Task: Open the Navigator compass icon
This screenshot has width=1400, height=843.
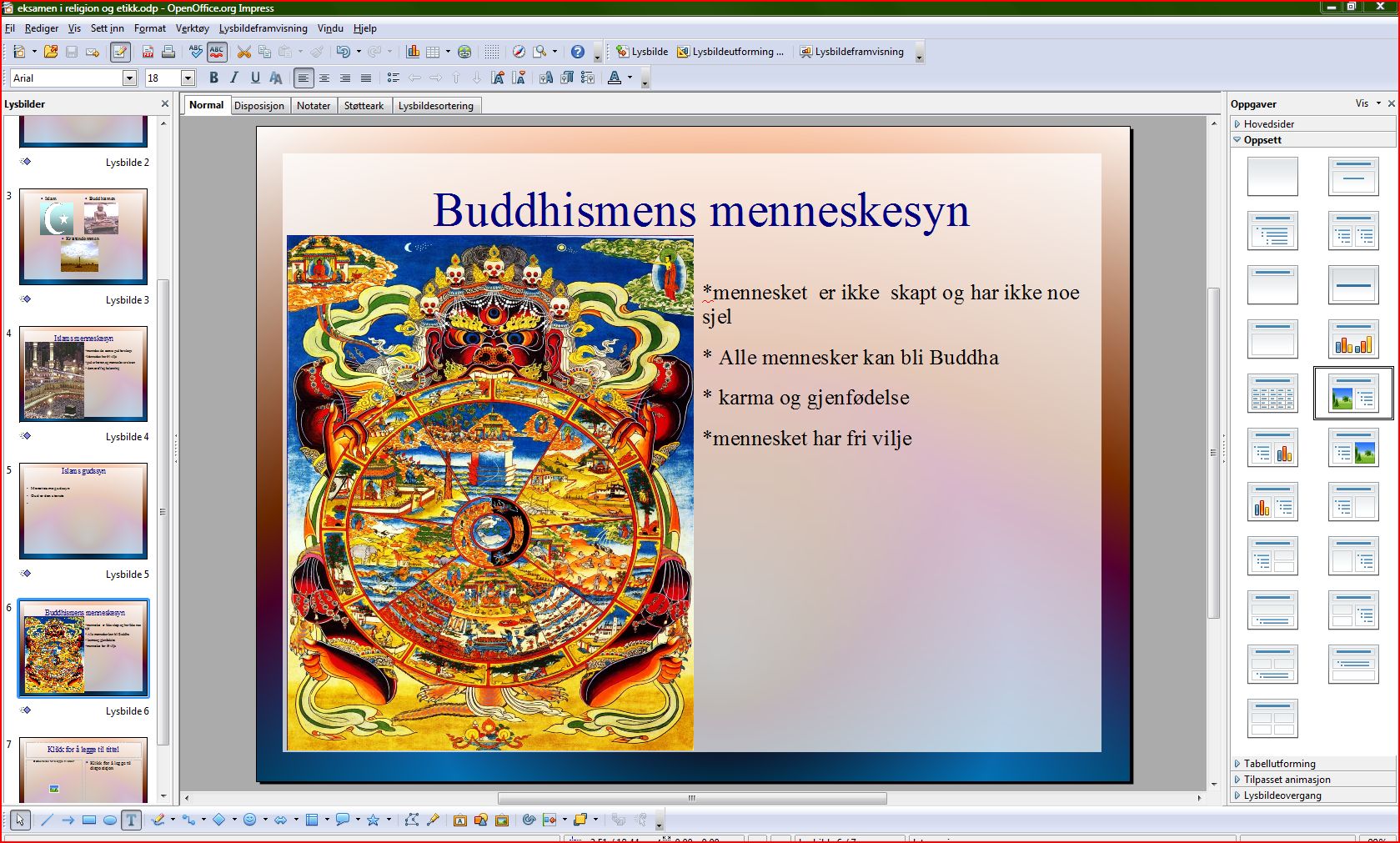Action: tap(519, 52)
